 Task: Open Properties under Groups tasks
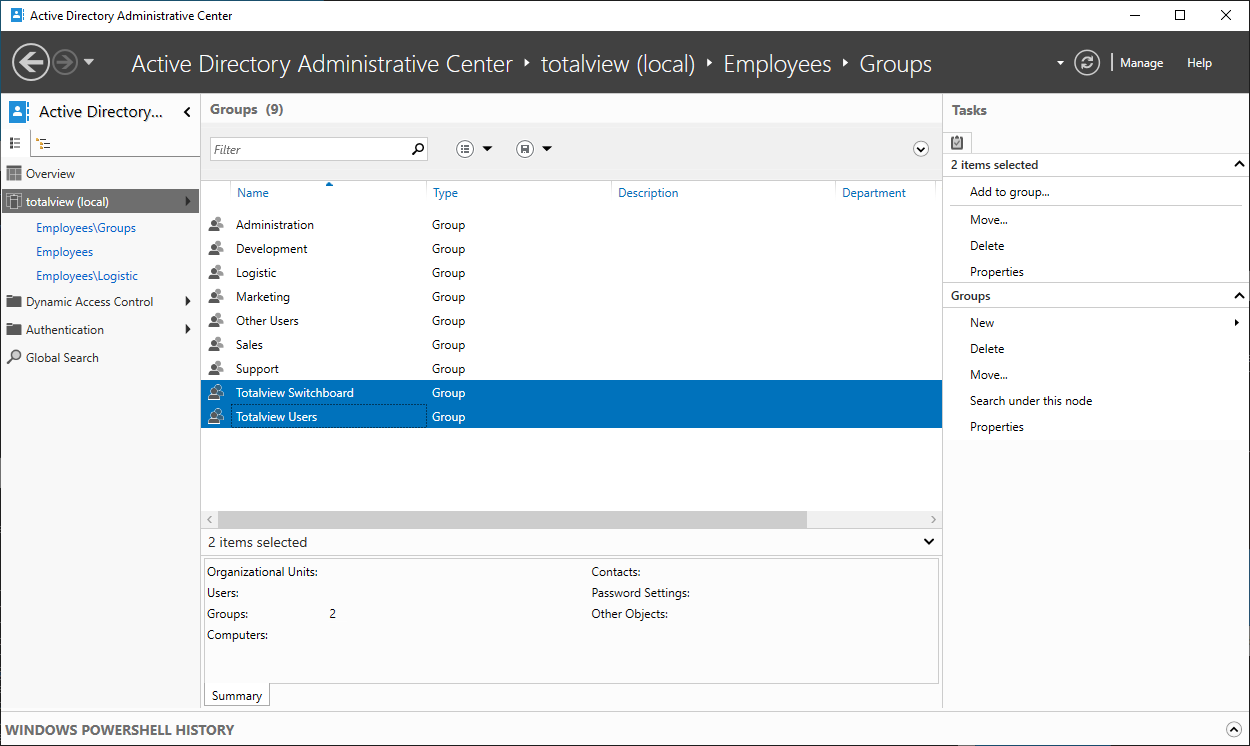click(x=997, y=427)
